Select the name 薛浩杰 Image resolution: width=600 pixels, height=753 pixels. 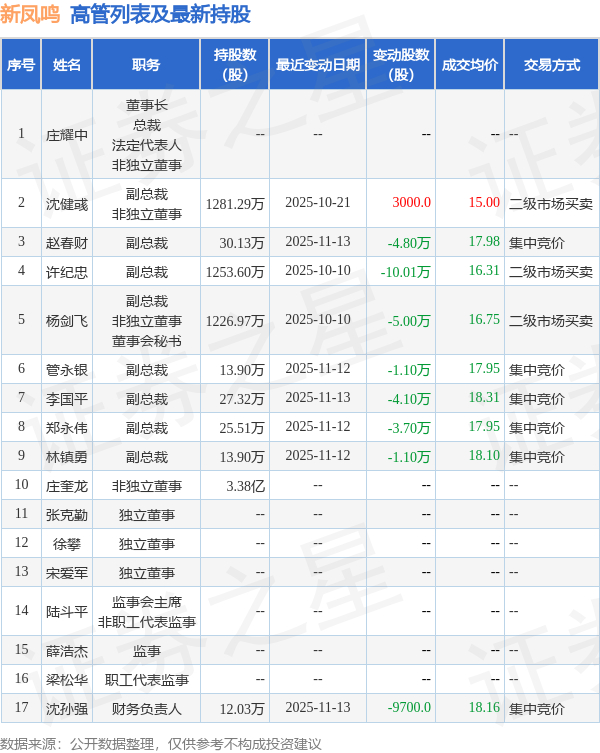tap(67, 651)
